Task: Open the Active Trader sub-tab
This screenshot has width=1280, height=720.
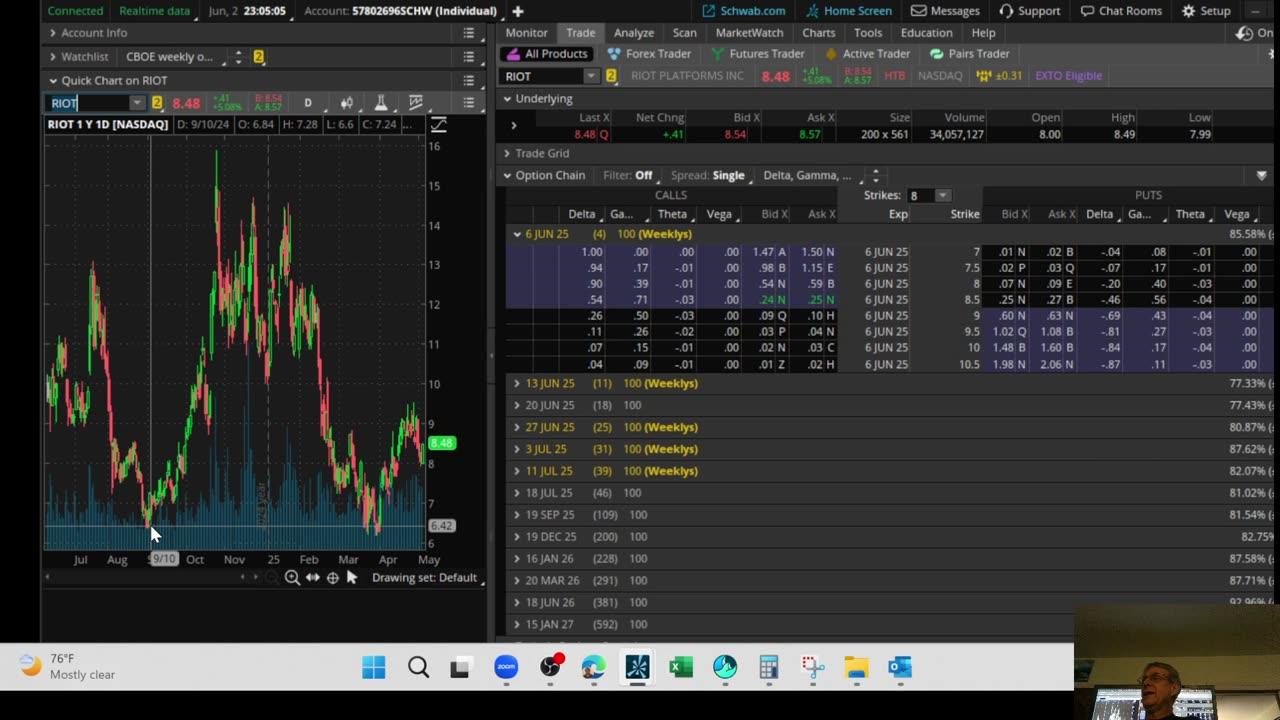Action: click(867, 54)
